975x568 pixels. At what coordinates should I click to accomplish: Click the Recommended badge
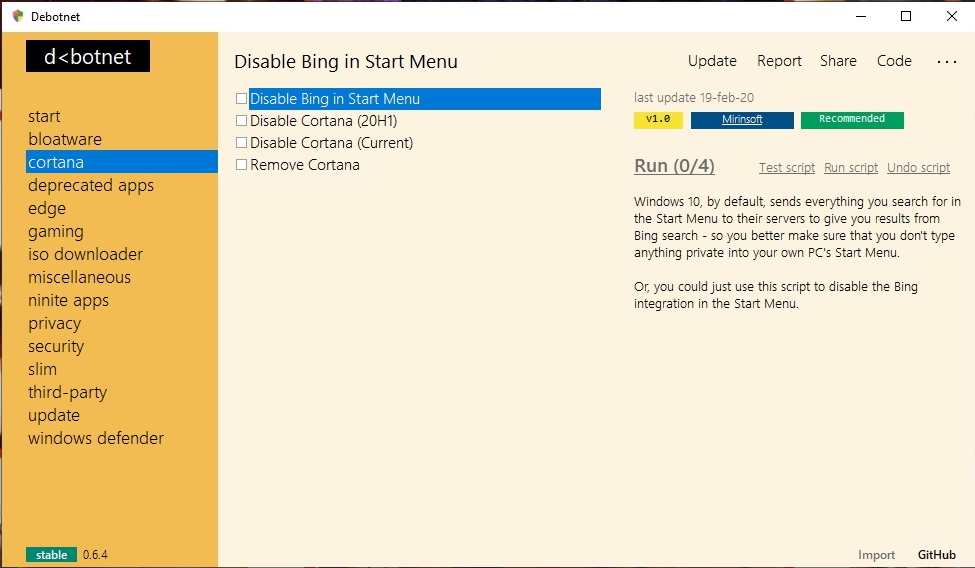[852, 119]
